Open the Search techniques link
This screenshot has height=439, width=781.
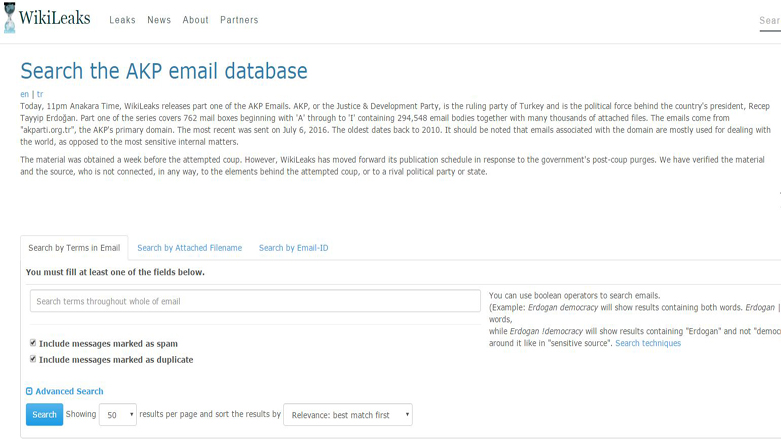click(x=648, y=343)
